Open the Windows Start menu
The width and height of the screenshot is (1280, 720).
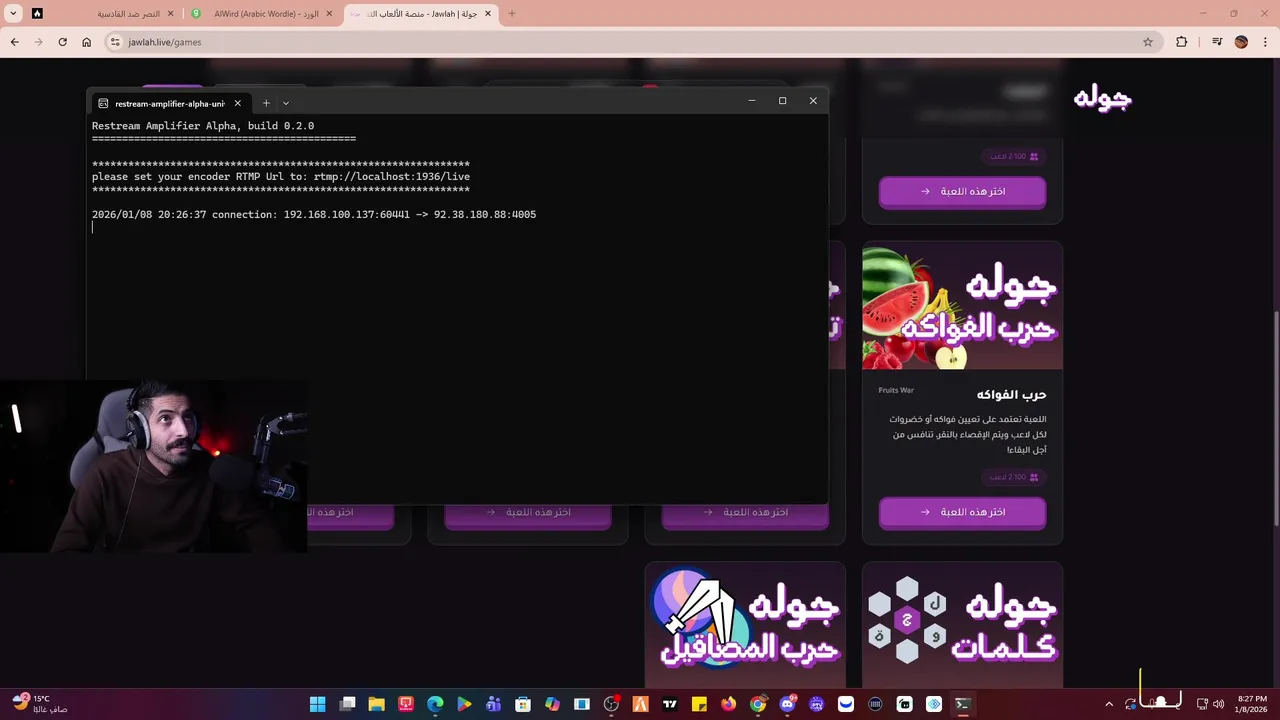pyautogui.click(x=317, y=704)
